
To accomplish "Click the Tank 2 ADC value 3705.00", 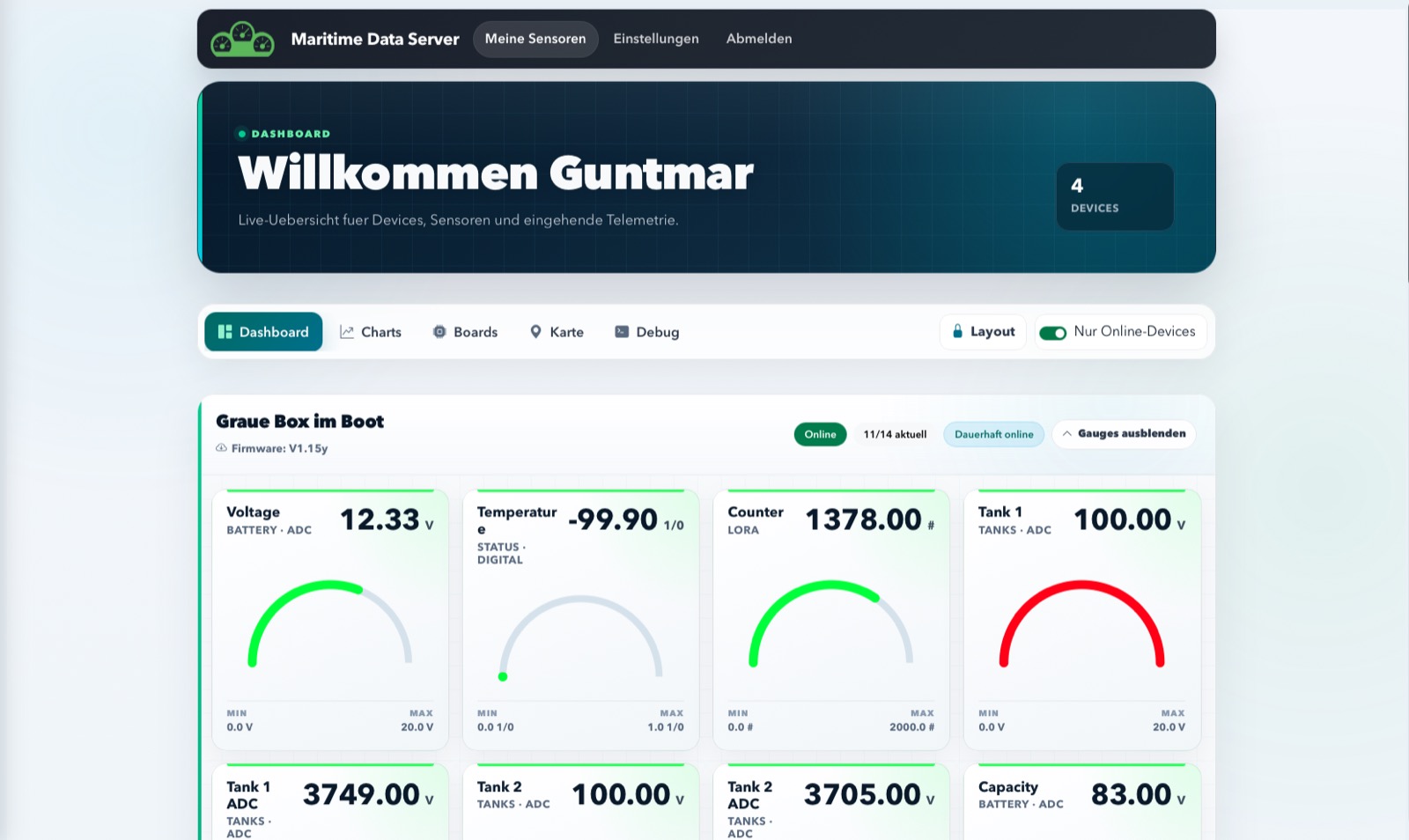I will coord(862,794).
